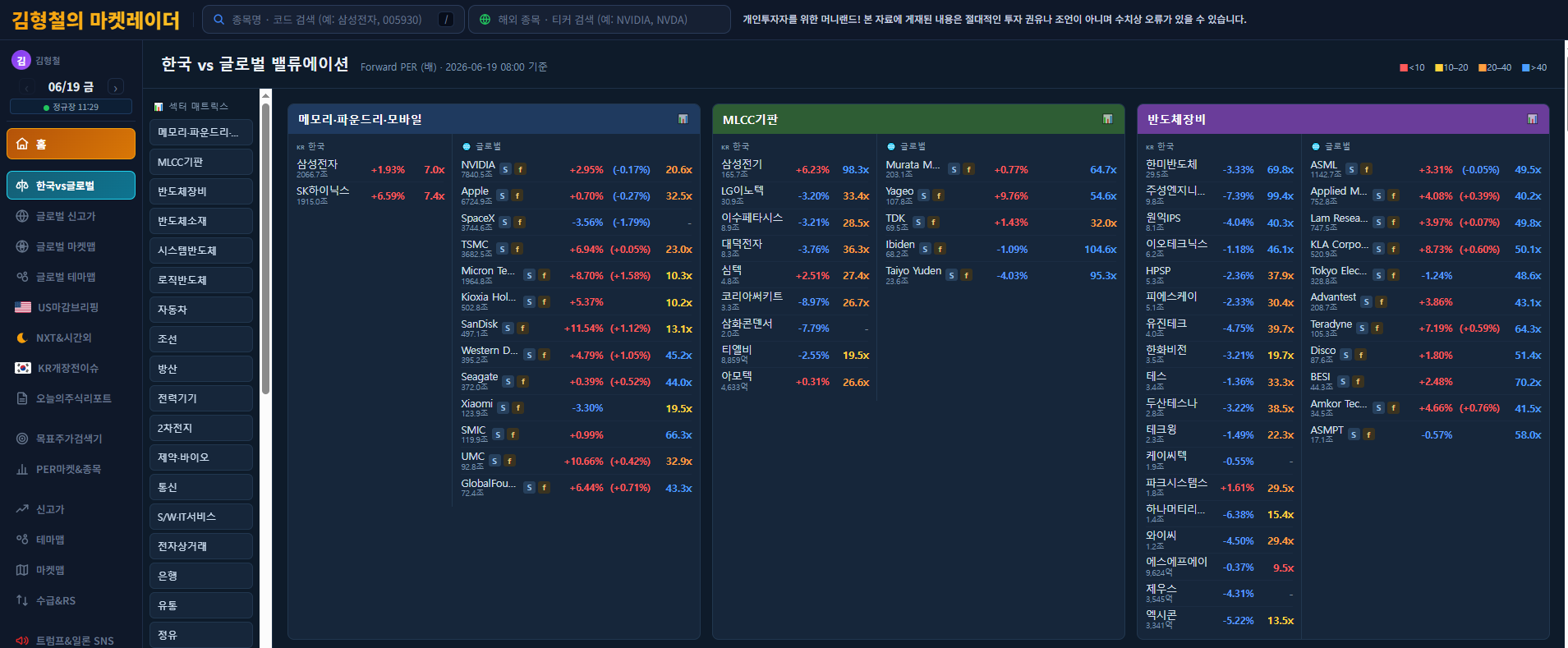Screen dimensions: 1568x648
Task: Jump to 반도체소재 sector
Action: pyautogui.click(x=201, y=221)
